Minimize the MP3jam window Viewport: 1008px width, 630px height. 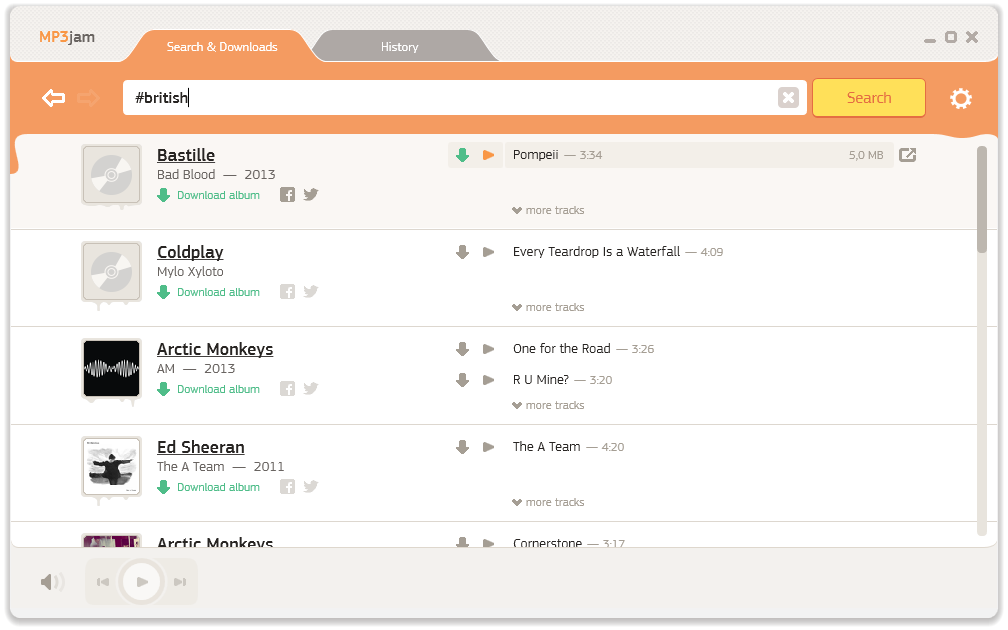(930, 40)
